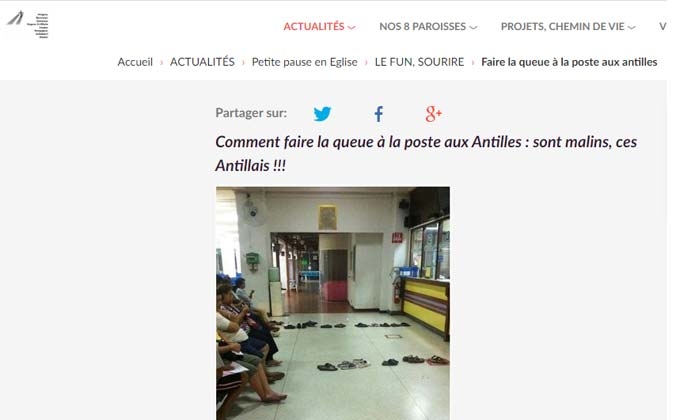The height and width of the screenshot is (420, 675).
Task: Open Petite pause en Eglise breadcrumb
Action: 304,62
